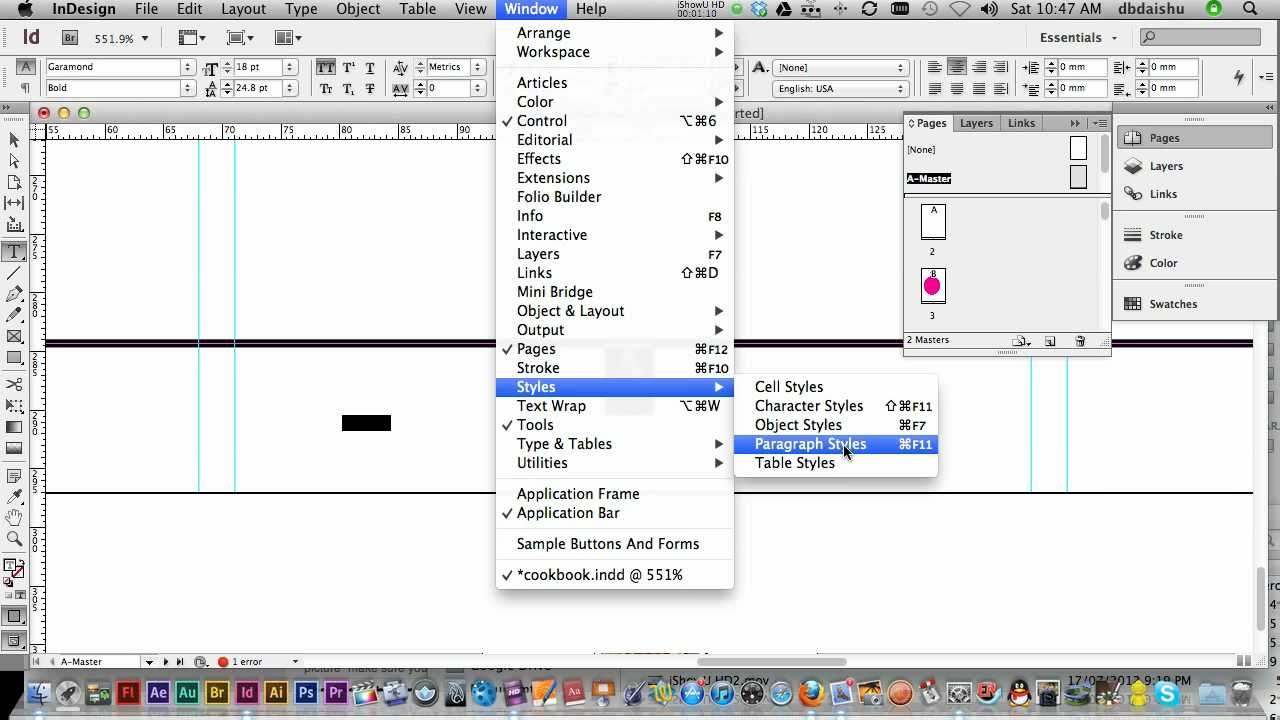Select the Type tool
Image resolution: width=1280 pixels, height=720 pixels.
pyautogui.click(x=14, y=252)
